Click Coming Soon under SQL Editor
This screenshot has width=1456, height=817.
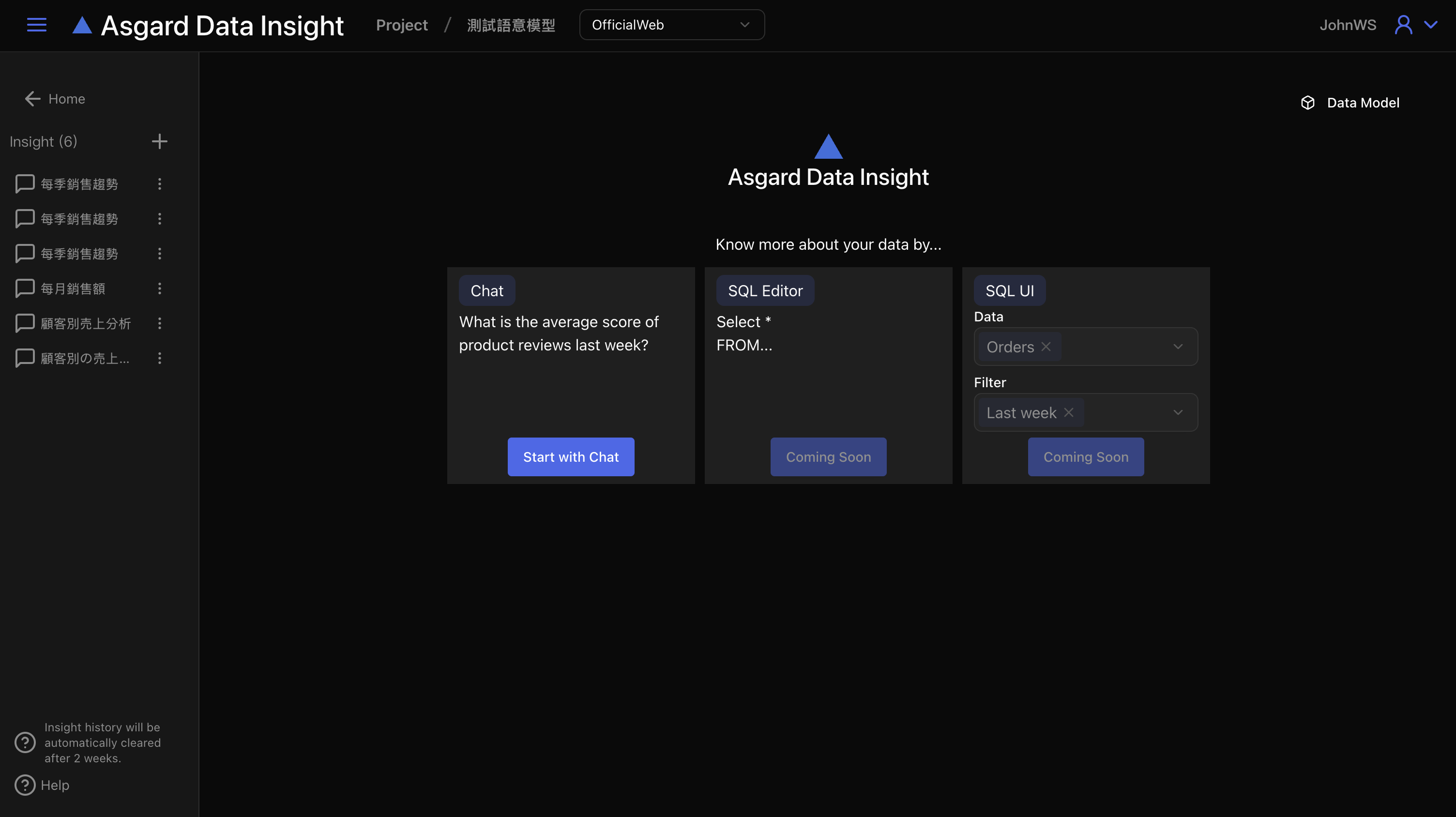[x=828, y=456]
